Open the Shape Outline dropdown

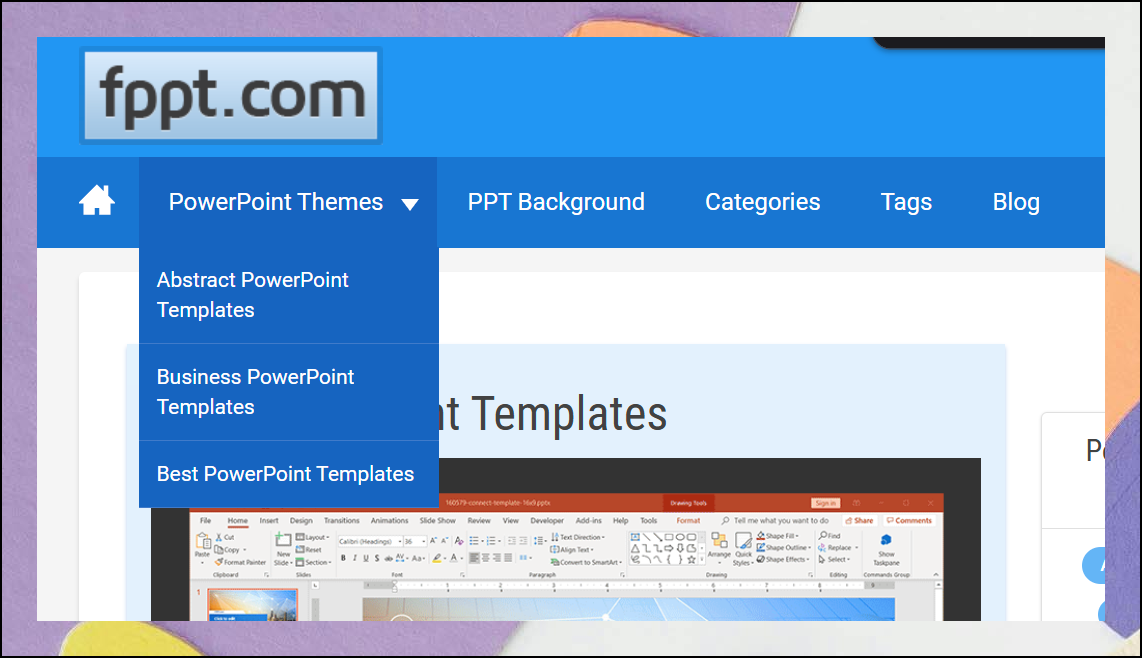783,547
